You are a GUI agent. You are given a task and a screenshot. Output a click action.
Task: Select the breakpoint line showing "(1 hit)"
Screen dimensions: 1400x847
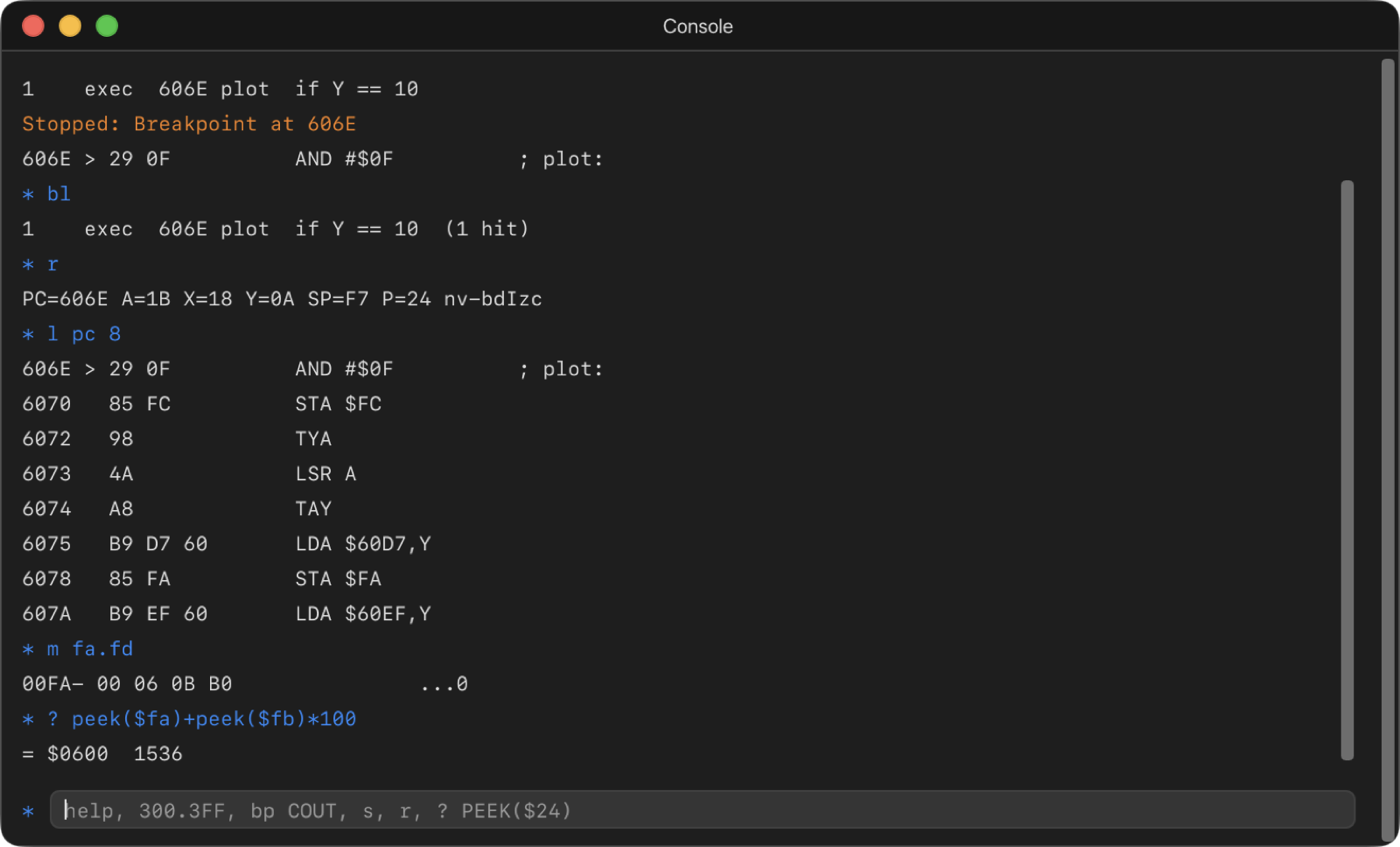click(x=275, y=229)
